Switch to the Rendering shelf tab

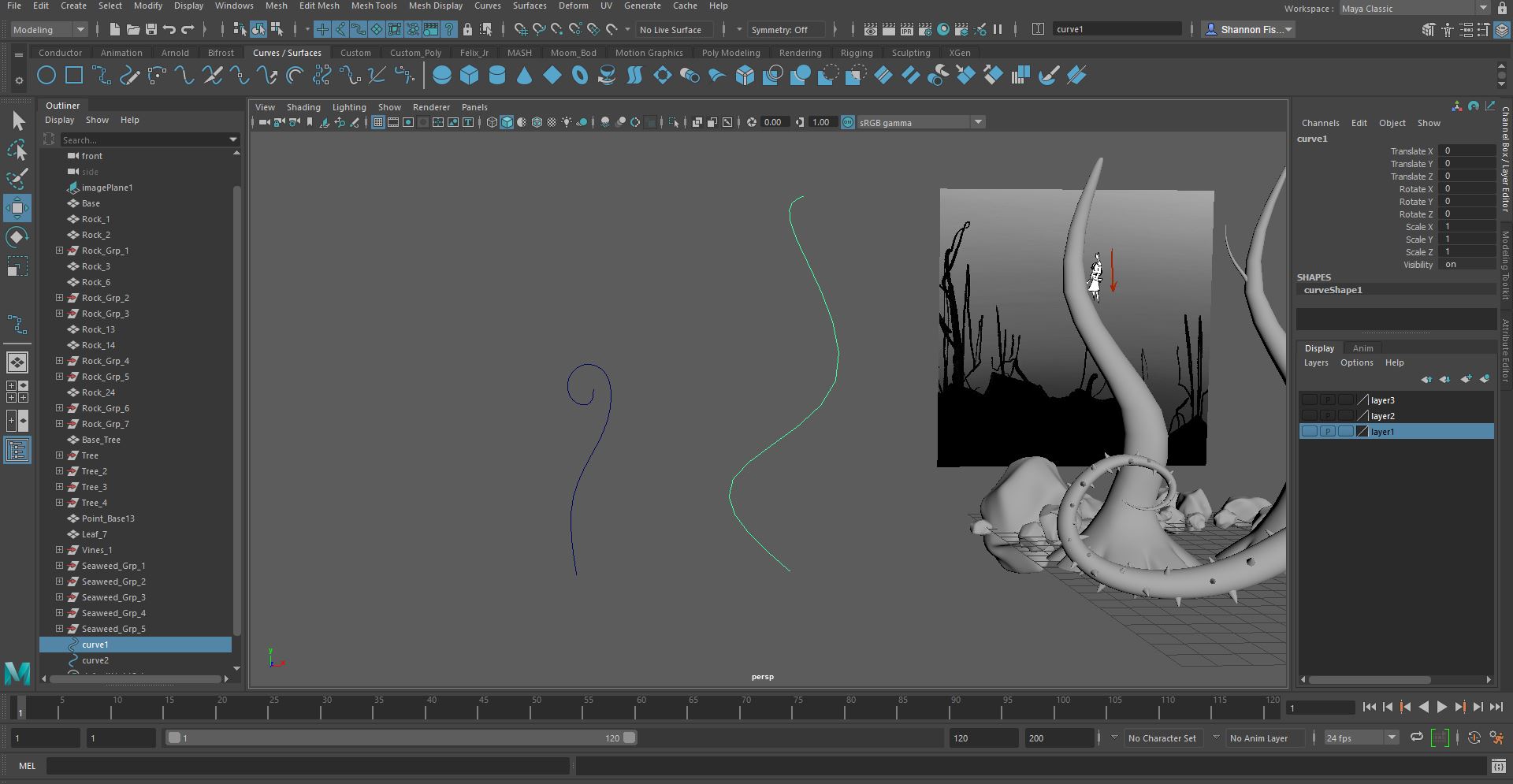[x=800, y=53]
